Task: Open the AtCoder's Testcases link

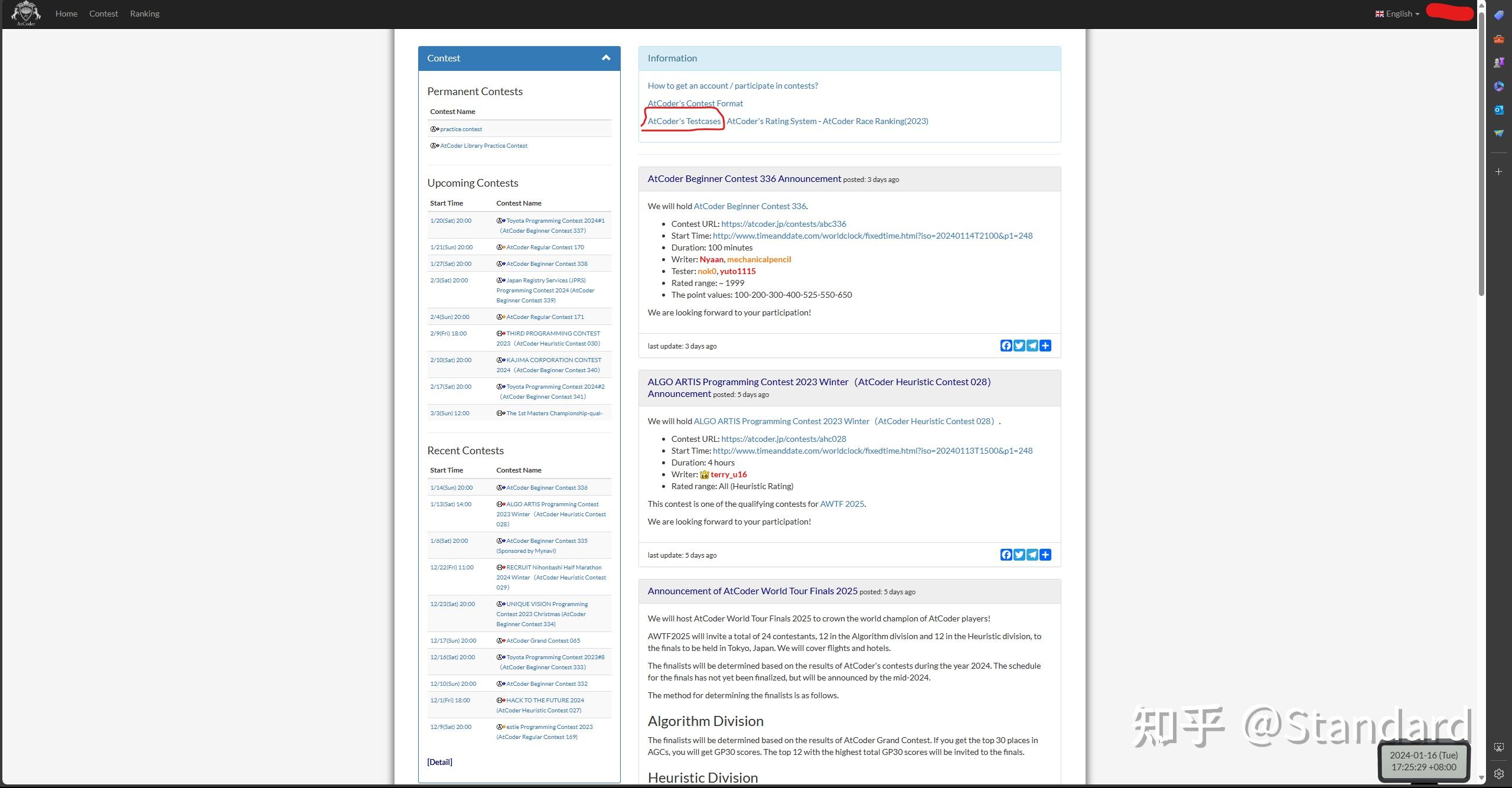Action: 684,121
